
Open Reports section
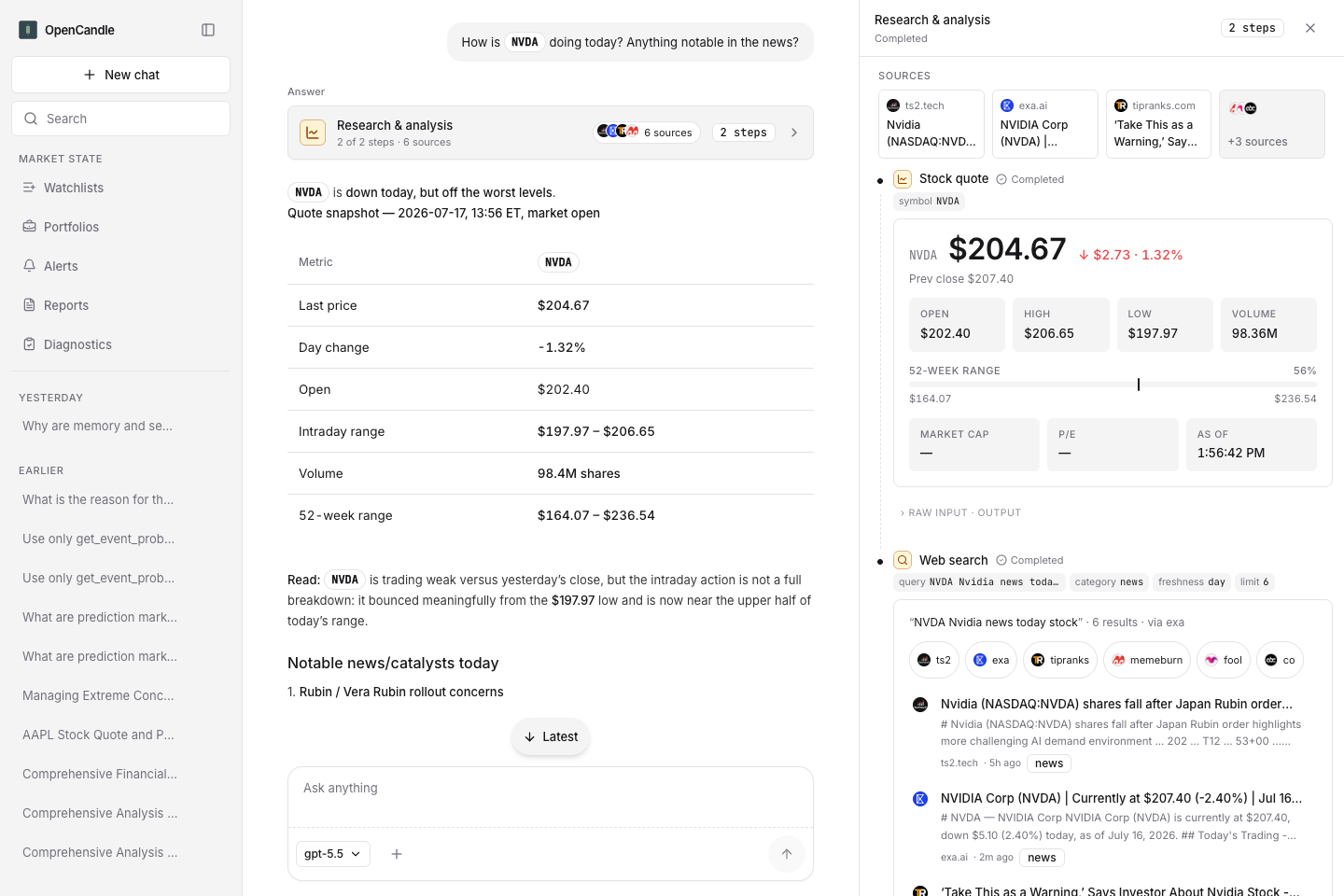click(x=121, y=305)
